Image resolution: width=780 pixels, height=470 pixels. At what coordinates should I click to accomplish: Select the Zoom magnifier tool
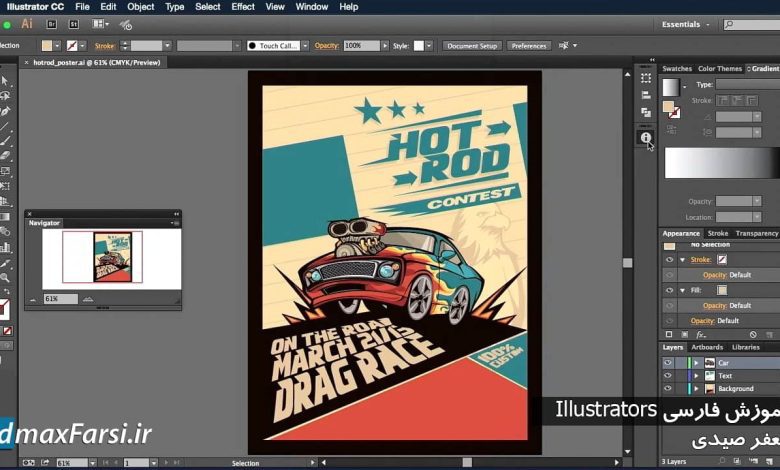[x=5, y=278]
